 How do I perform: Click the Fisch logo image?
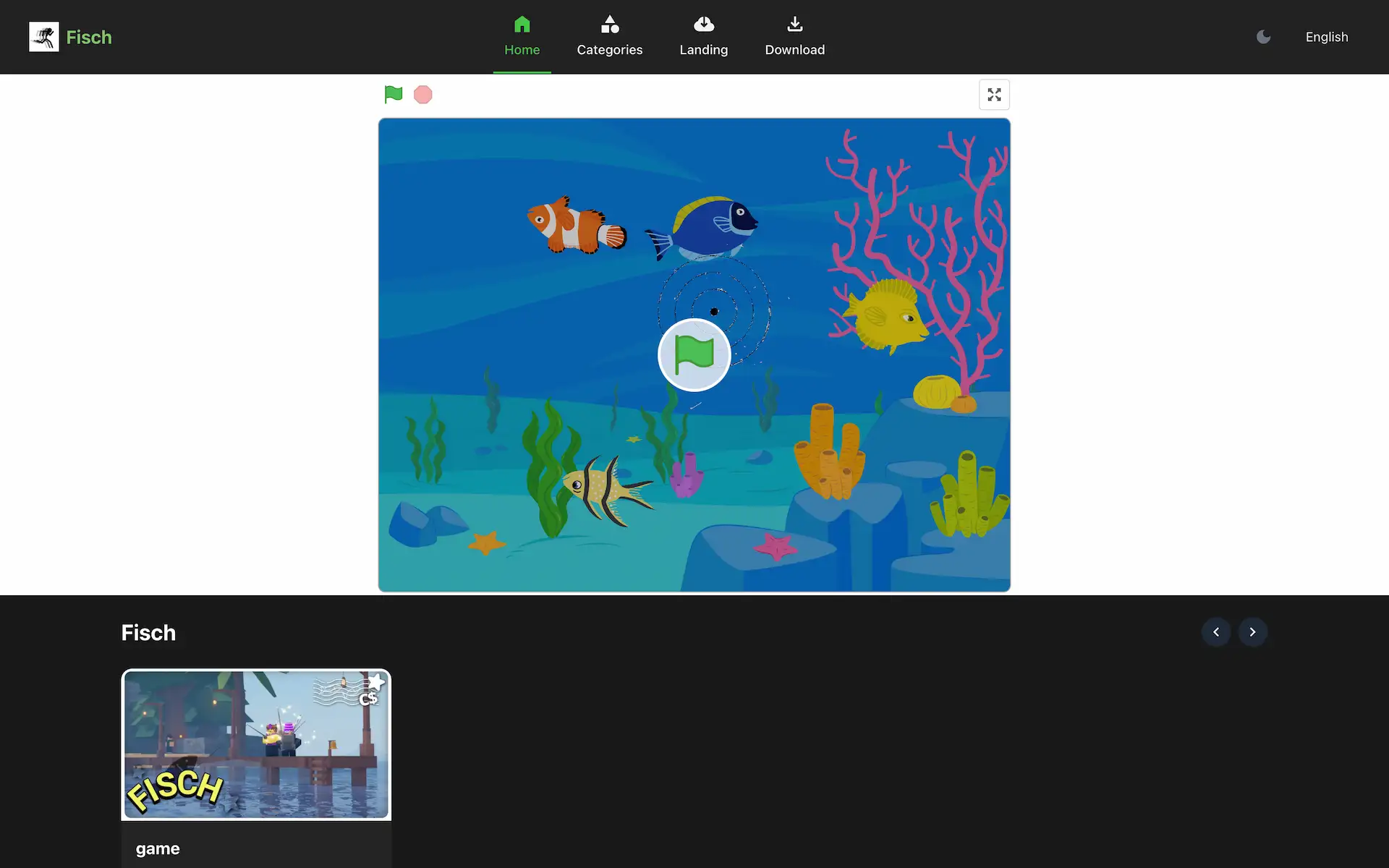[43, 37]
